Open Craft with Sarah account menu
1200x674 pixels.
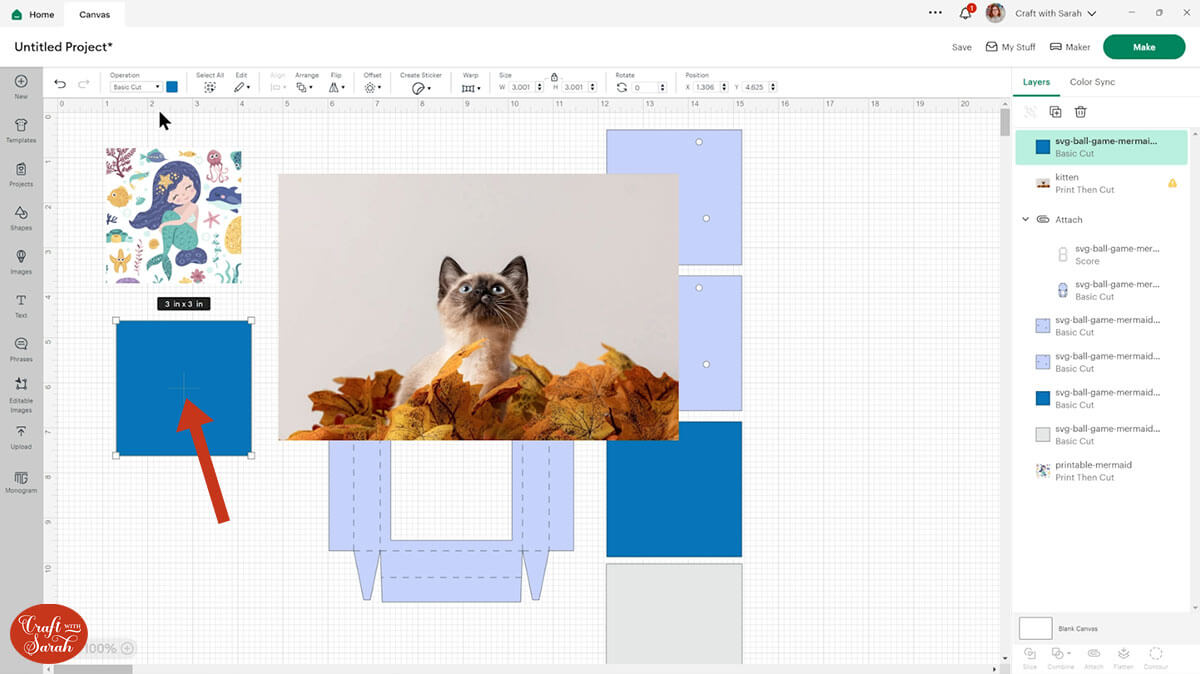point(1055,14)
